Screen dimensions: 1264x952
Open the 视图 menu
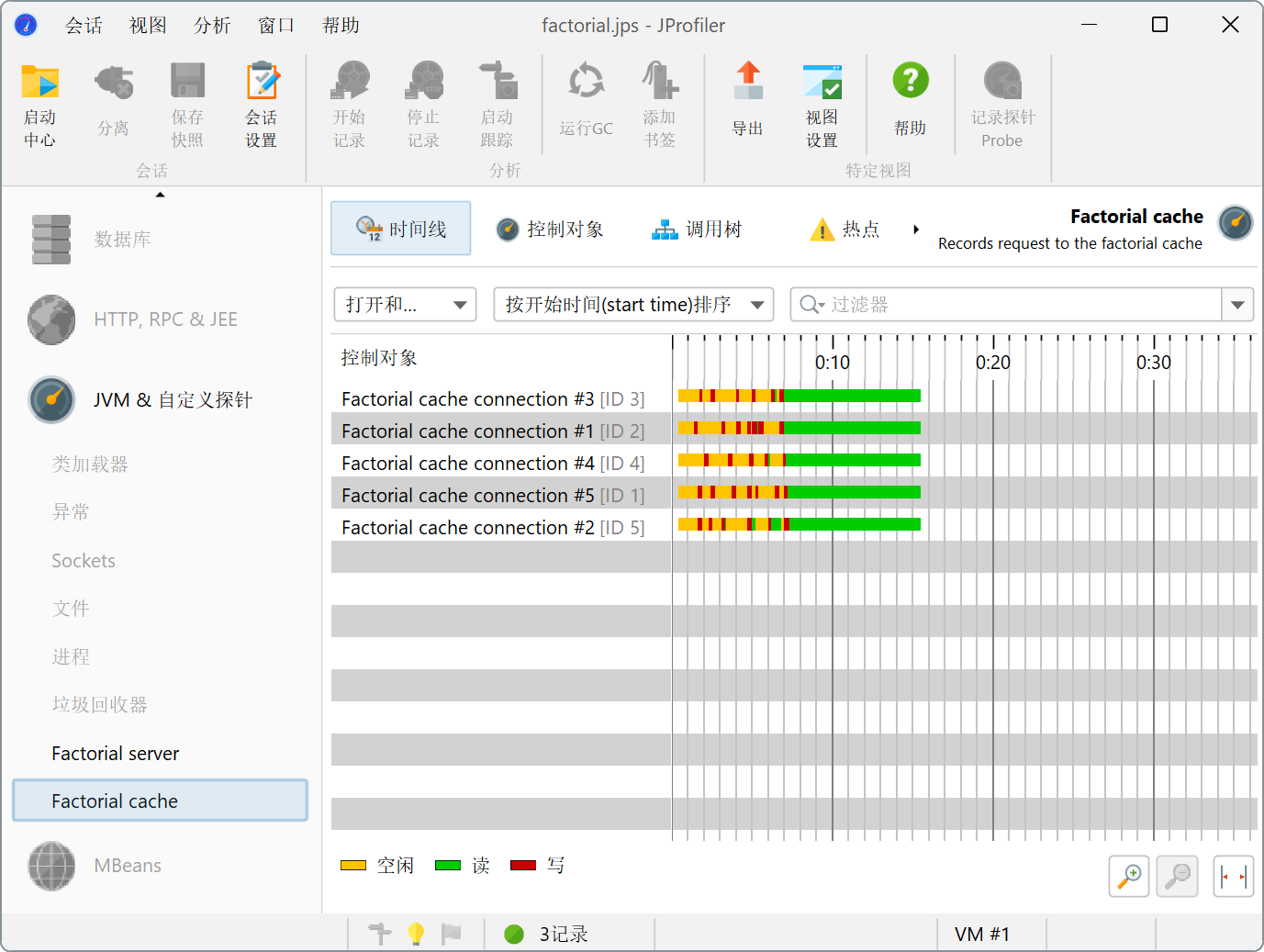[x=148, y=26]
